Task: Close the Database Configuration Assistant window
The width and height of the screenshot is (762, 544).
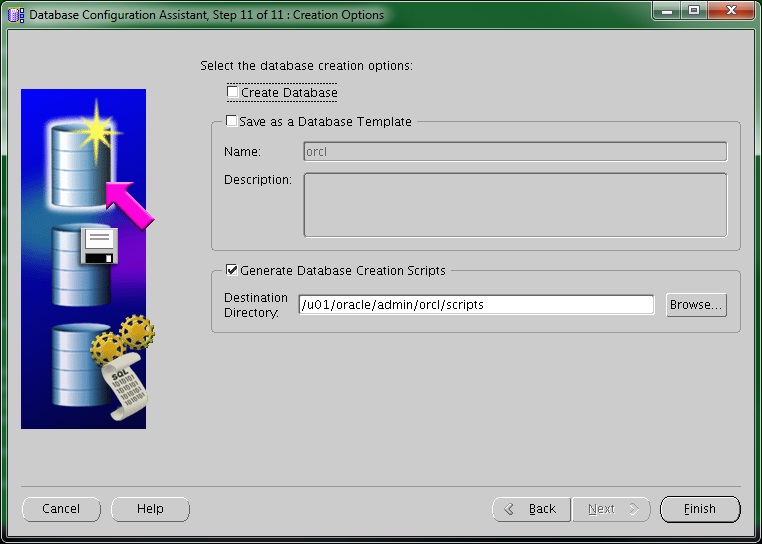Action: (x=731, y=11)
